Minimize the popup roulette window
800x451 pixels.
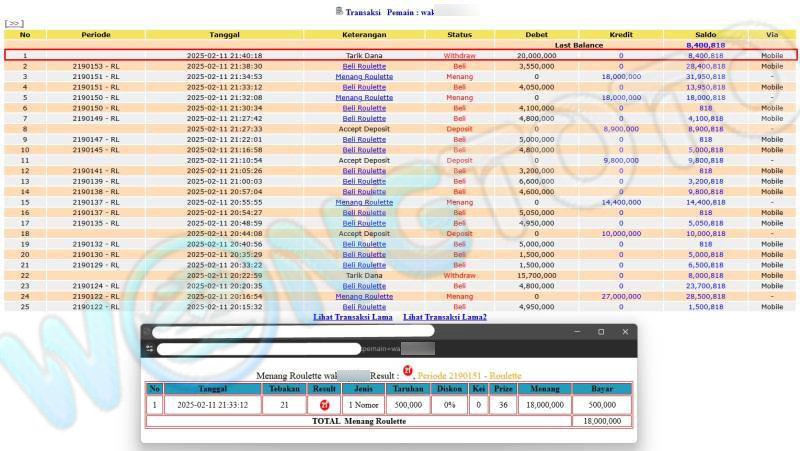(576, 331)
